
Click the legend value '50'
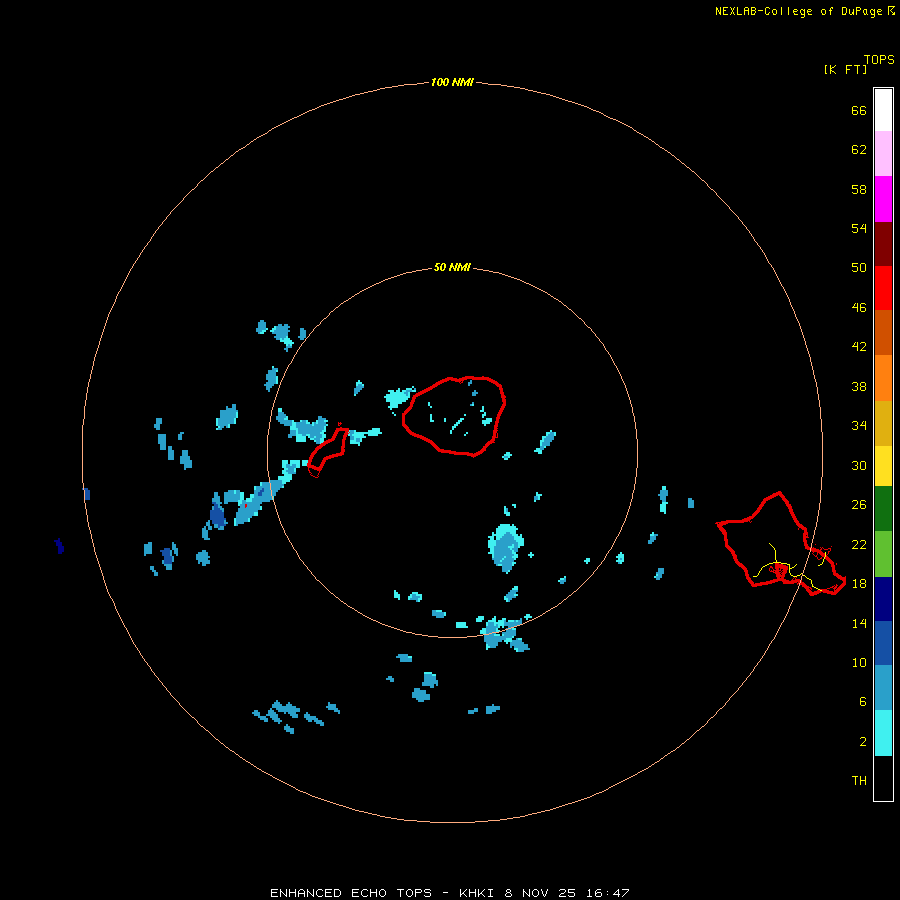(x=859, y=268)
